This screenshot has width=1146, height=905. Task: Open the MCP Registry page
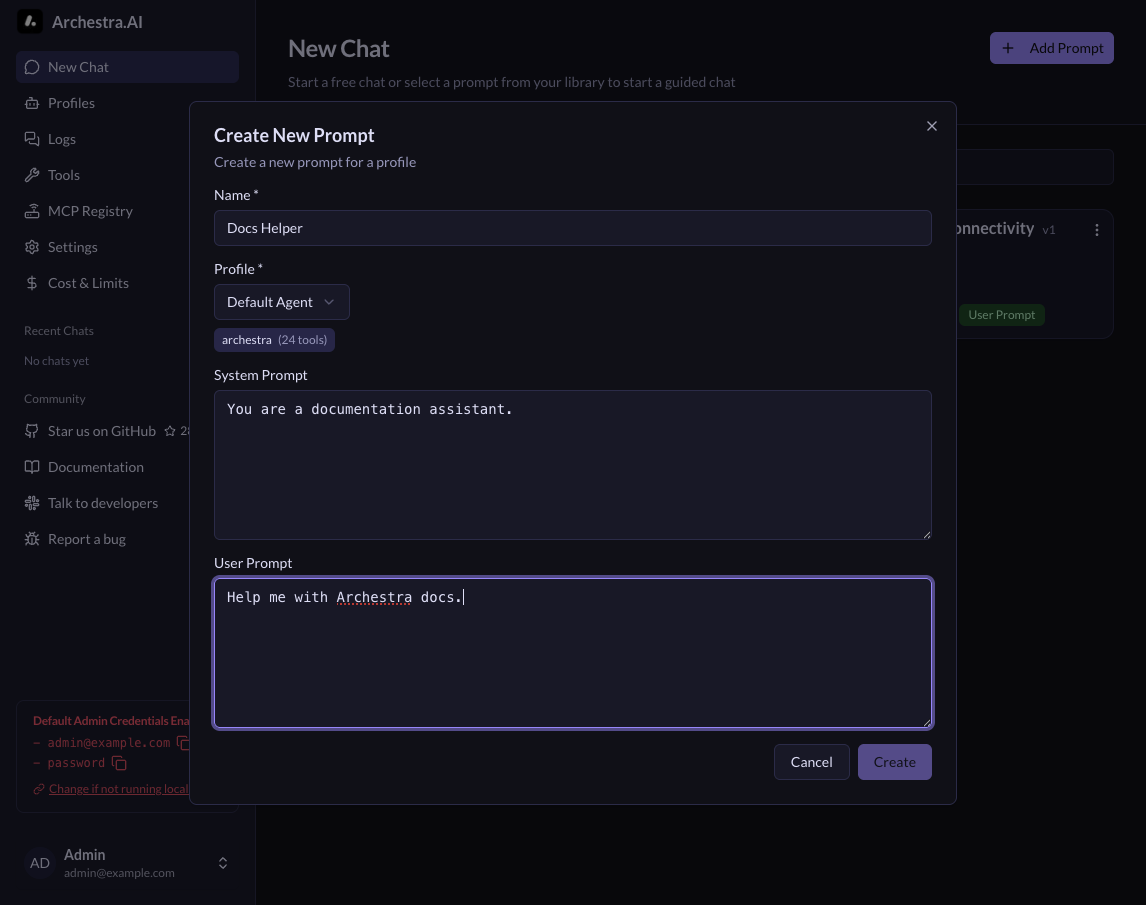91,211
